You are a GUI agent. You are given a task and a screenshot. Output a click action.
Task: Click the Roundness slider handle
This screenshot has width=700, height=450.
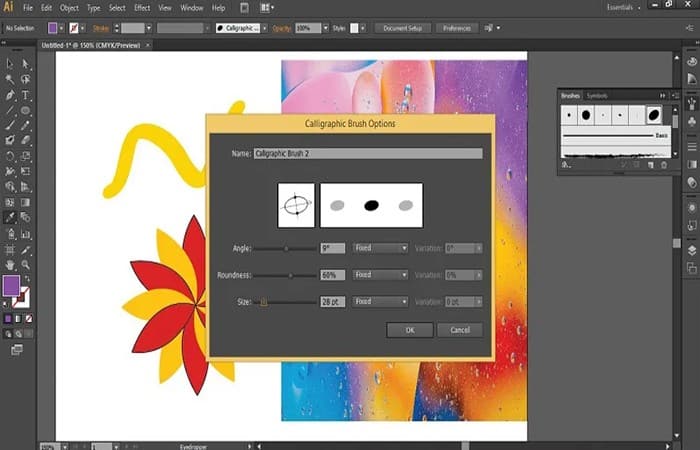(x=290, y=274)
